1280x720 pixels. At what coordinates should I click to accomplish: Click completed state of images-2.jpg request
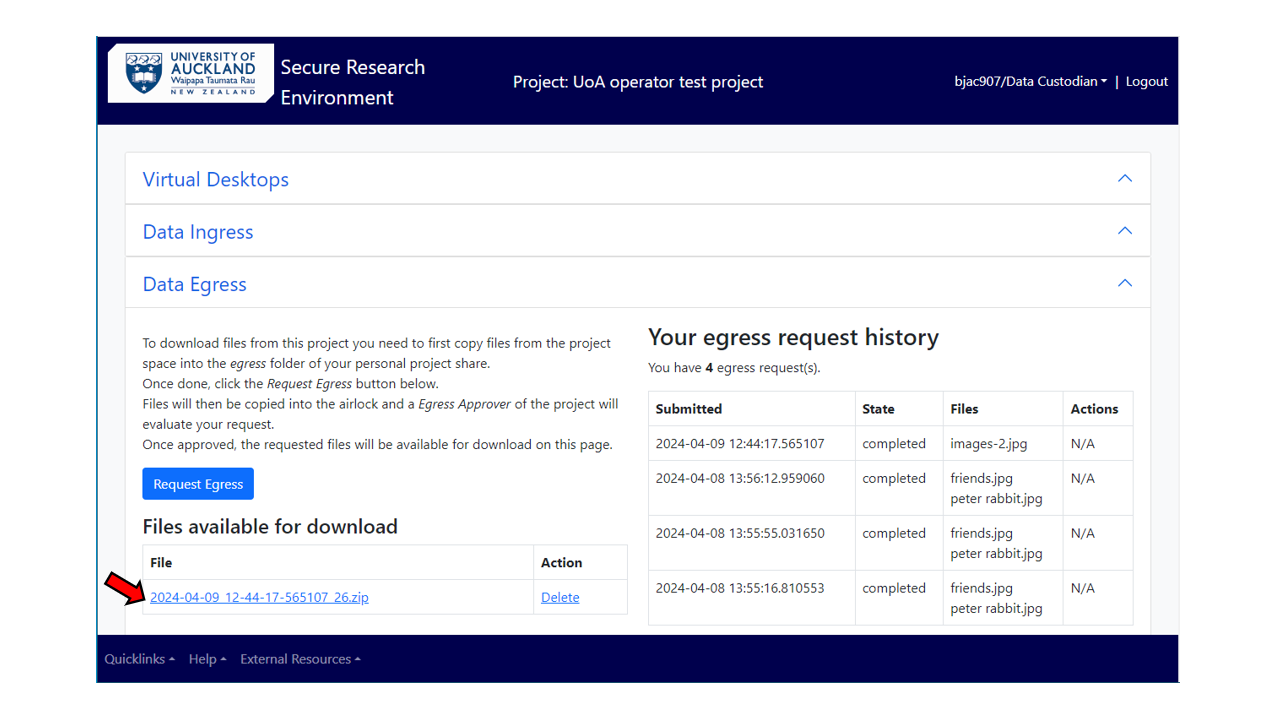894,443
